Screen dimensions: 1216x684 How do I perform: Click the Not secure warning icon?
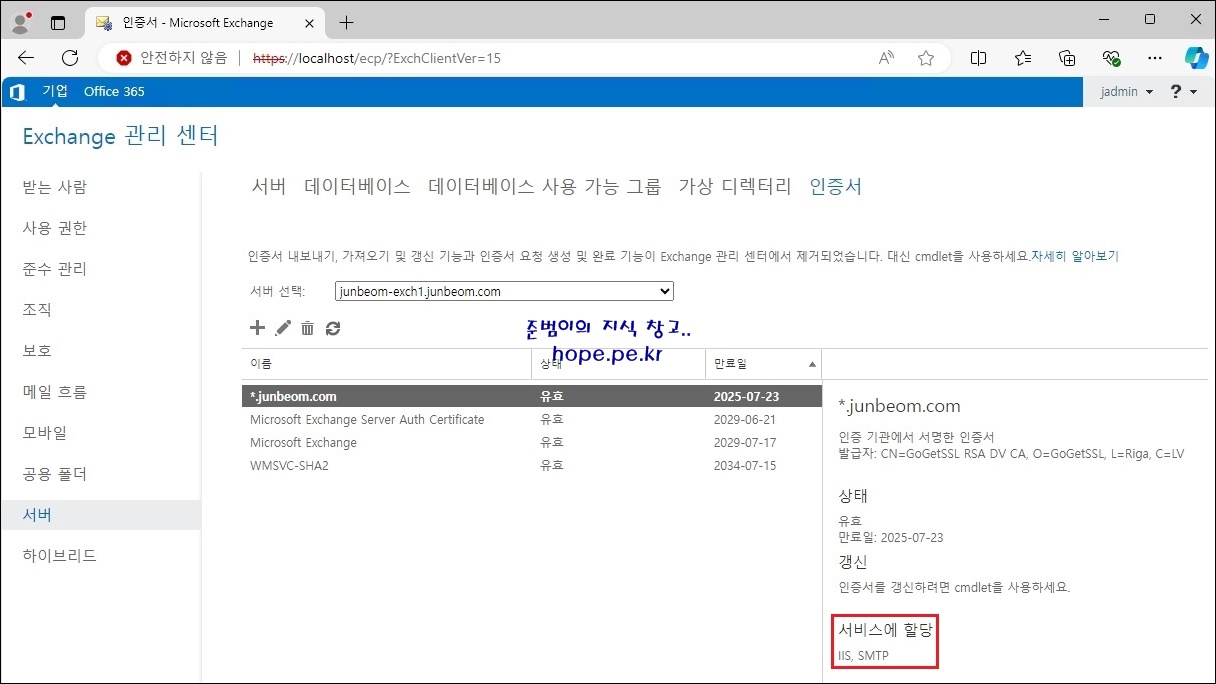click(x=124, y=58)
